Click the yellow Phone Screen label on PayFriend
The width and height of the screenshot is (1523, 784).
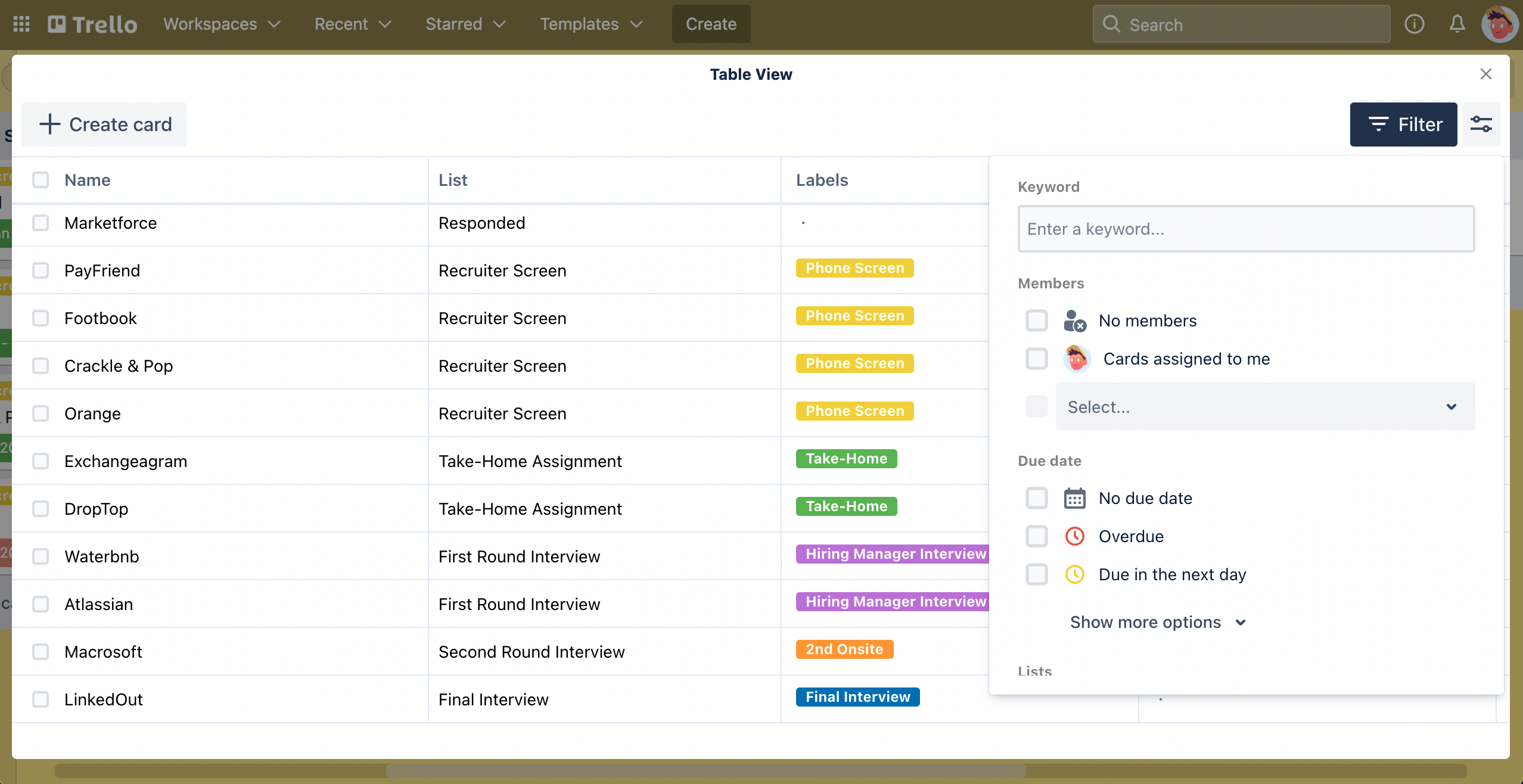pyautogui.click(x=854, y=267)
